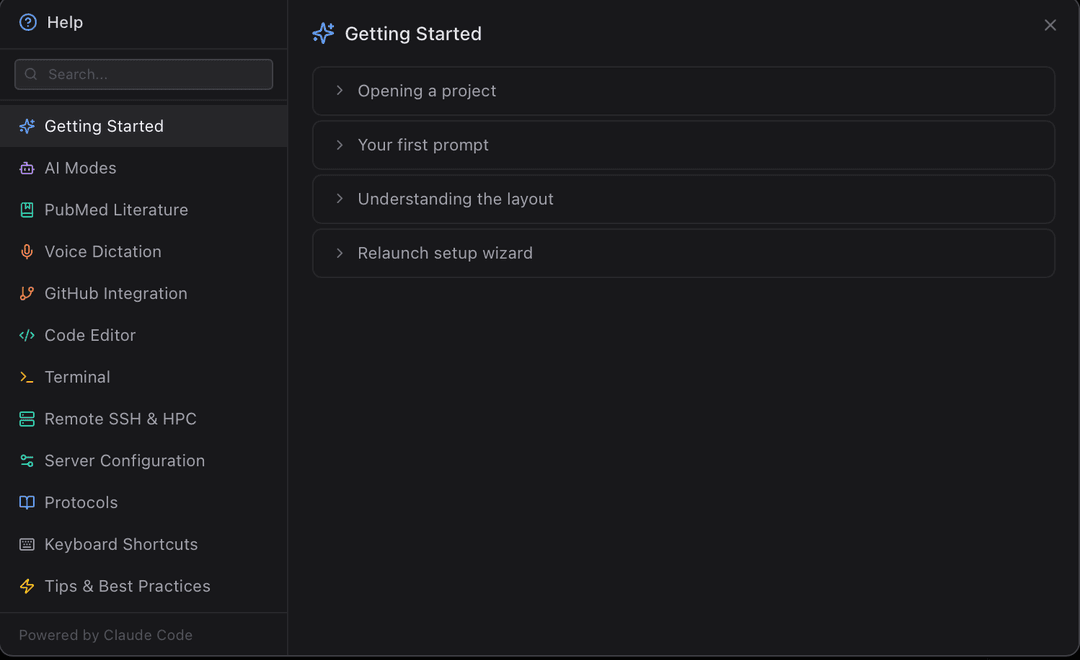This screenshot has width=1080, height=660.
Task: Close the Help dialog
Action: tap(1050, 25)
